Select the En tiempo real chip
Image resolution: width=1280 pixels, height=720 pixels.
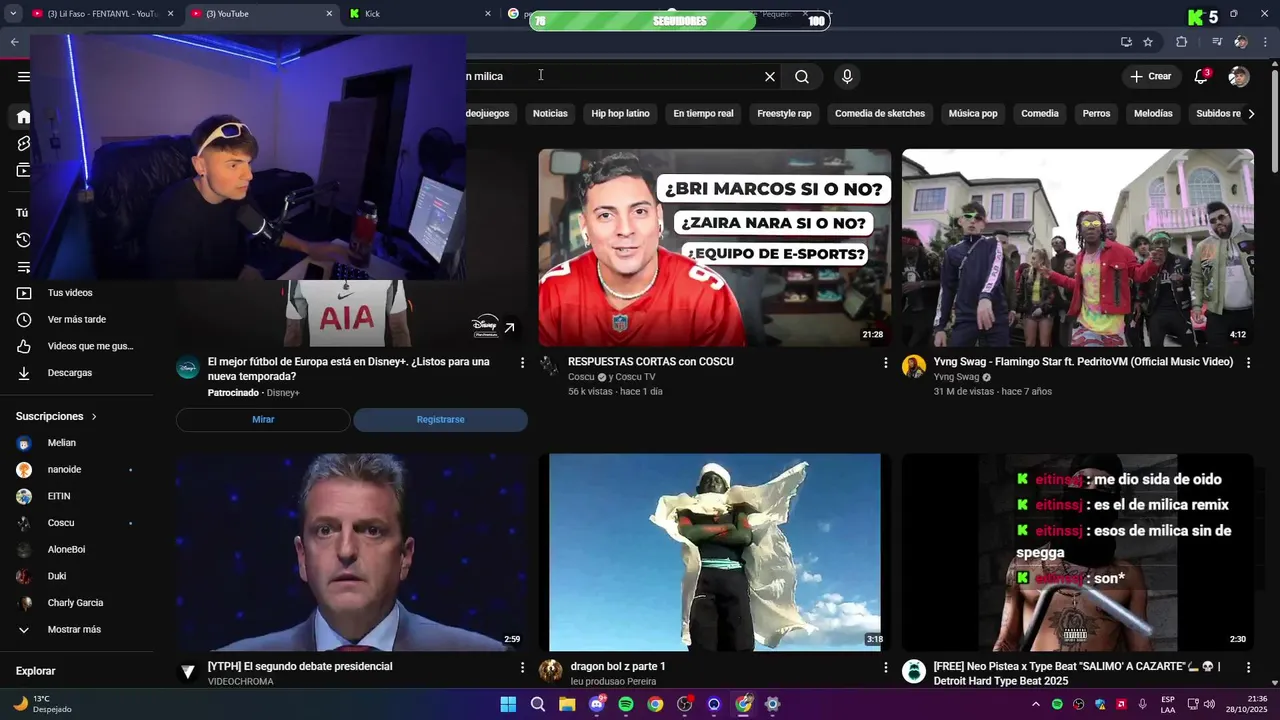(703, 114)
